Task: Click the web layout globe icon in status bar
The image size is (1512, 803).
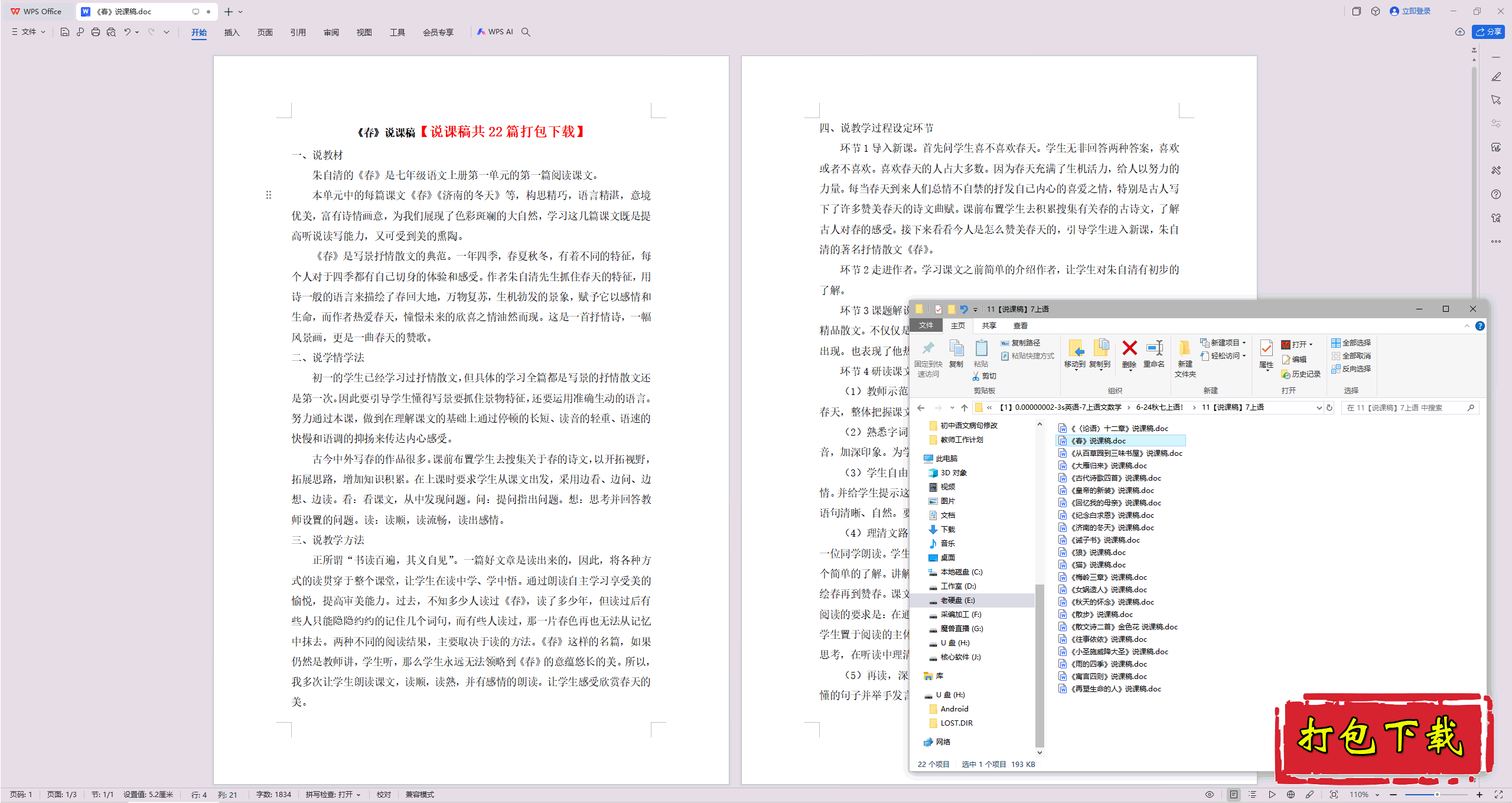Action: tap(1291, 795)
